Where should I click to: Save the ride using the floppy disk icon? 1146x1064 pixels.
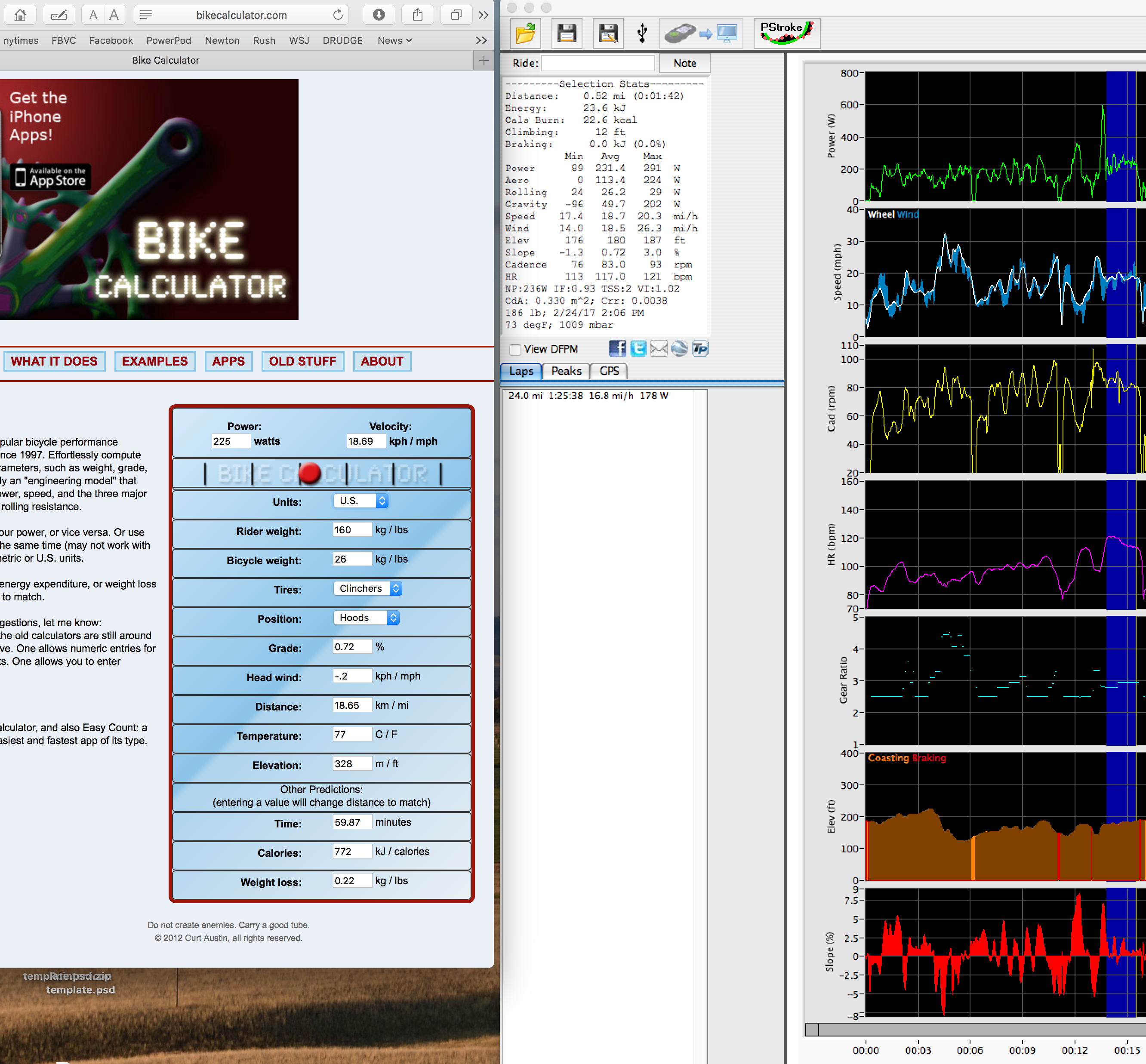[x=567, y=34]
